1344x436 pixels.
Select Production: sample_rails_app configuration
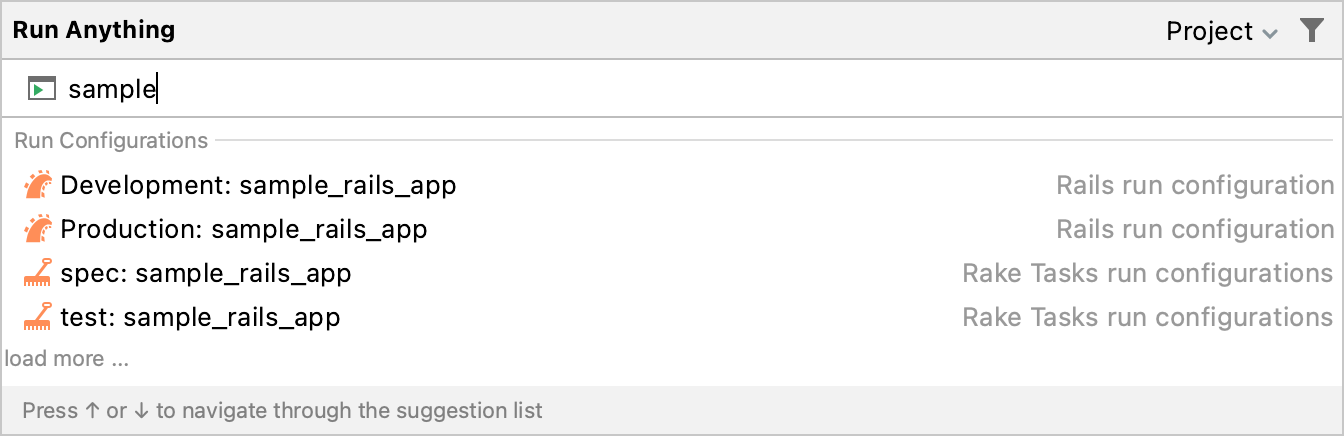click(244, 230)
